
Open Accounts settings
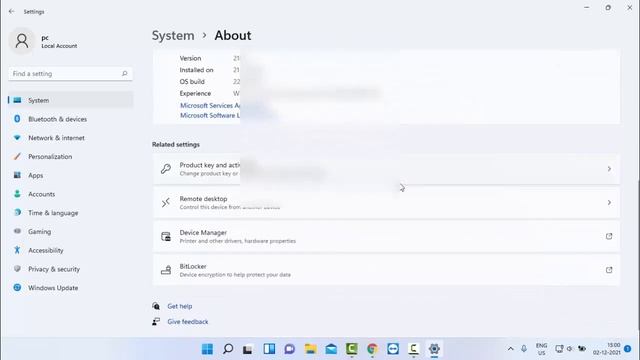tap(70, 194)
